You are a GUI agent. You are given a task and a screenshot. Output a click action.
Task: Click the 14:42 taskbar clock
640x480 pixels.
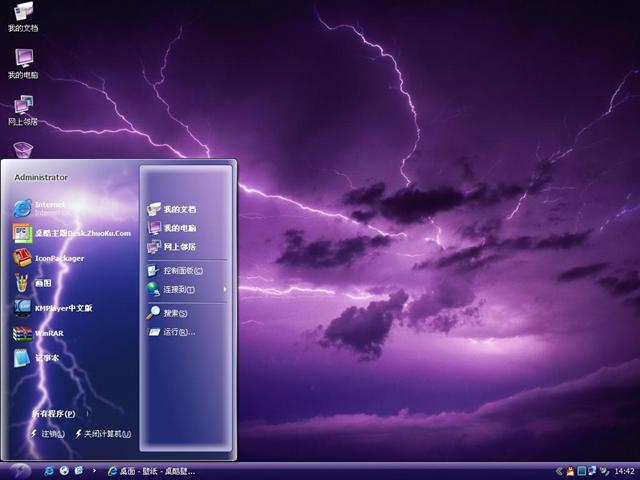tap(624, 471)
